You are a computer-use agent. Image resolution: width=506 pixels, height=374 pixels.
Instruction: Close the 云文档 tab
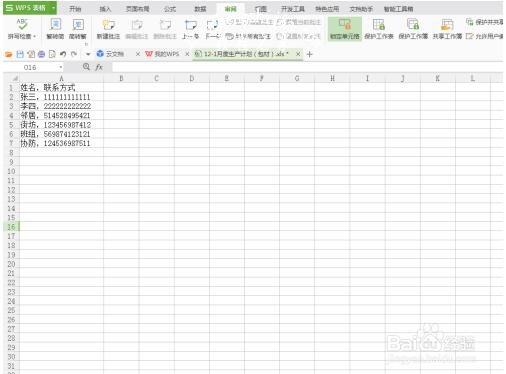pyautogui.click(x=138, y=54)
